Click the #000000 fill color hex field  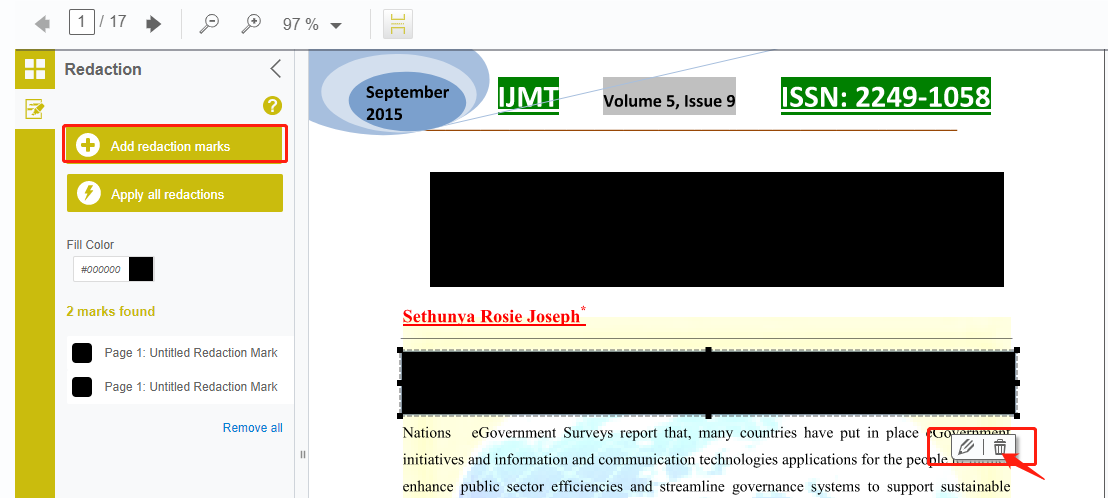[100, 269]
